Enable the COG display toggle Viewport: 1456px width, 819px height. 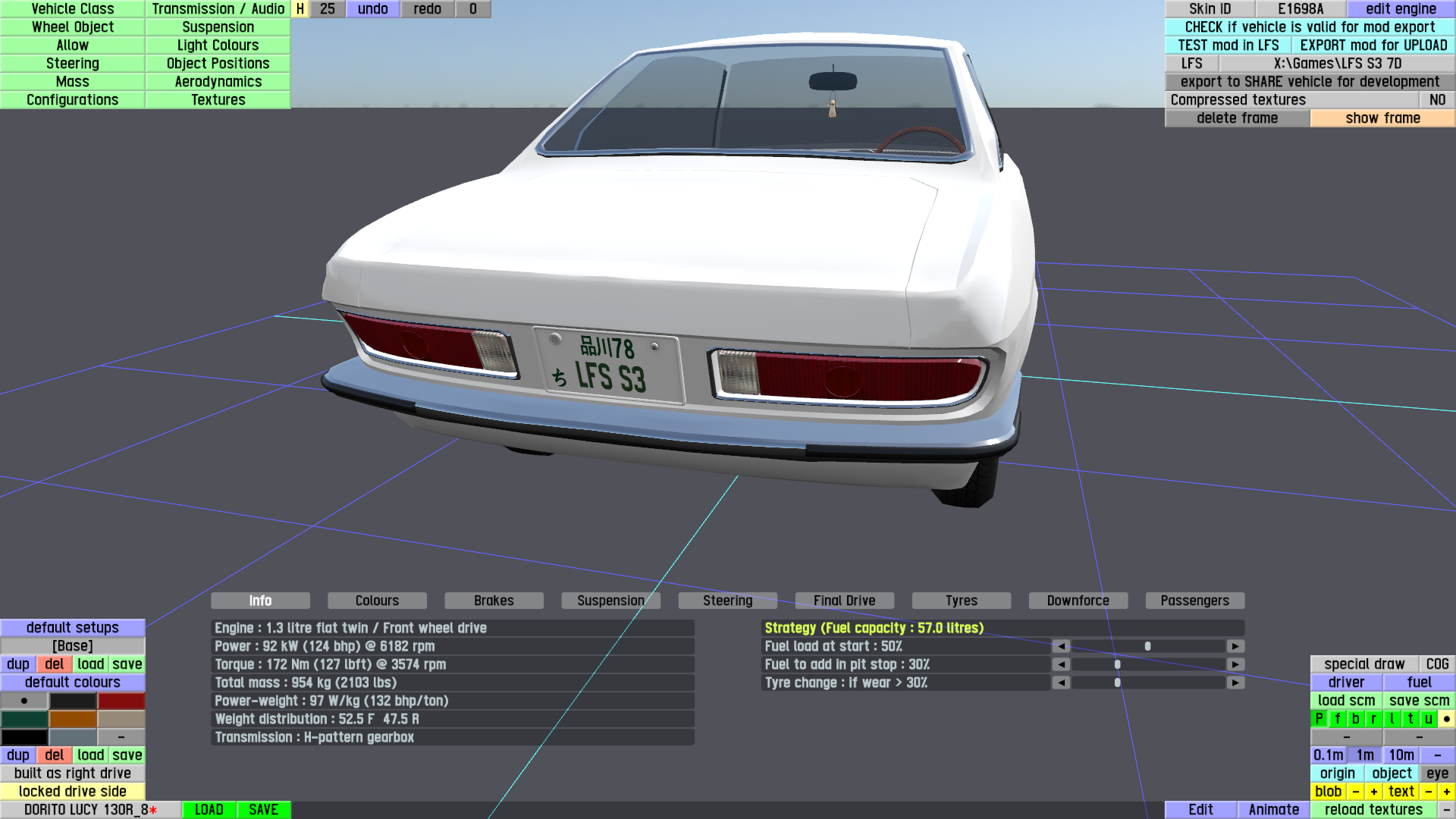coord(1437,664)
